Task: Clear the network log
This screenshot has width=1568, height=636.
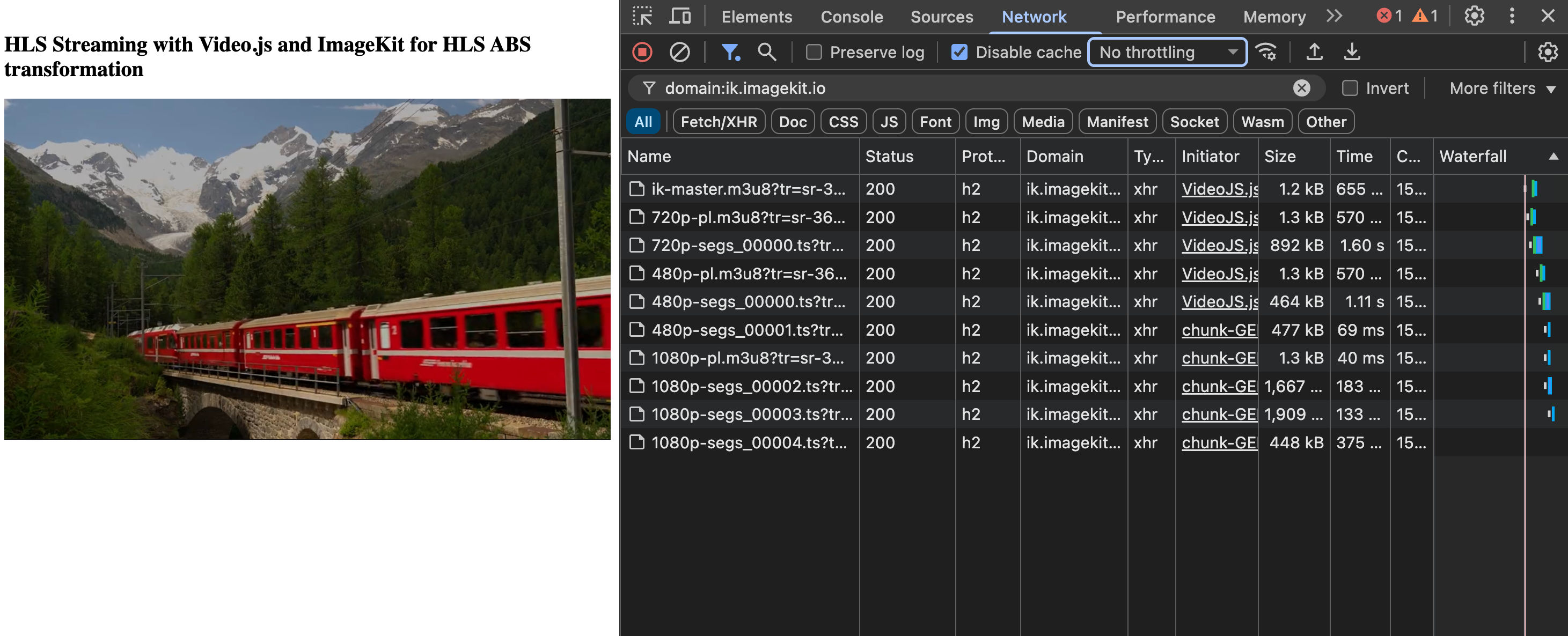Action: (679, 53)
